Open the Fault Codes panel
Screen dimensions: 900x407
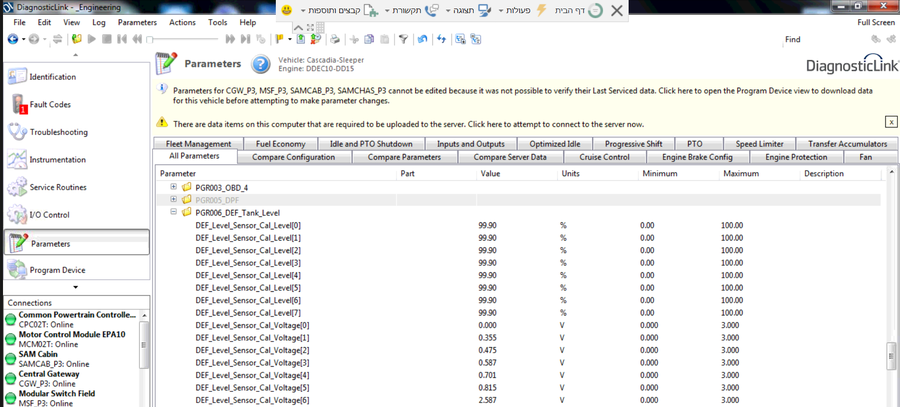(x=76, y=104)
